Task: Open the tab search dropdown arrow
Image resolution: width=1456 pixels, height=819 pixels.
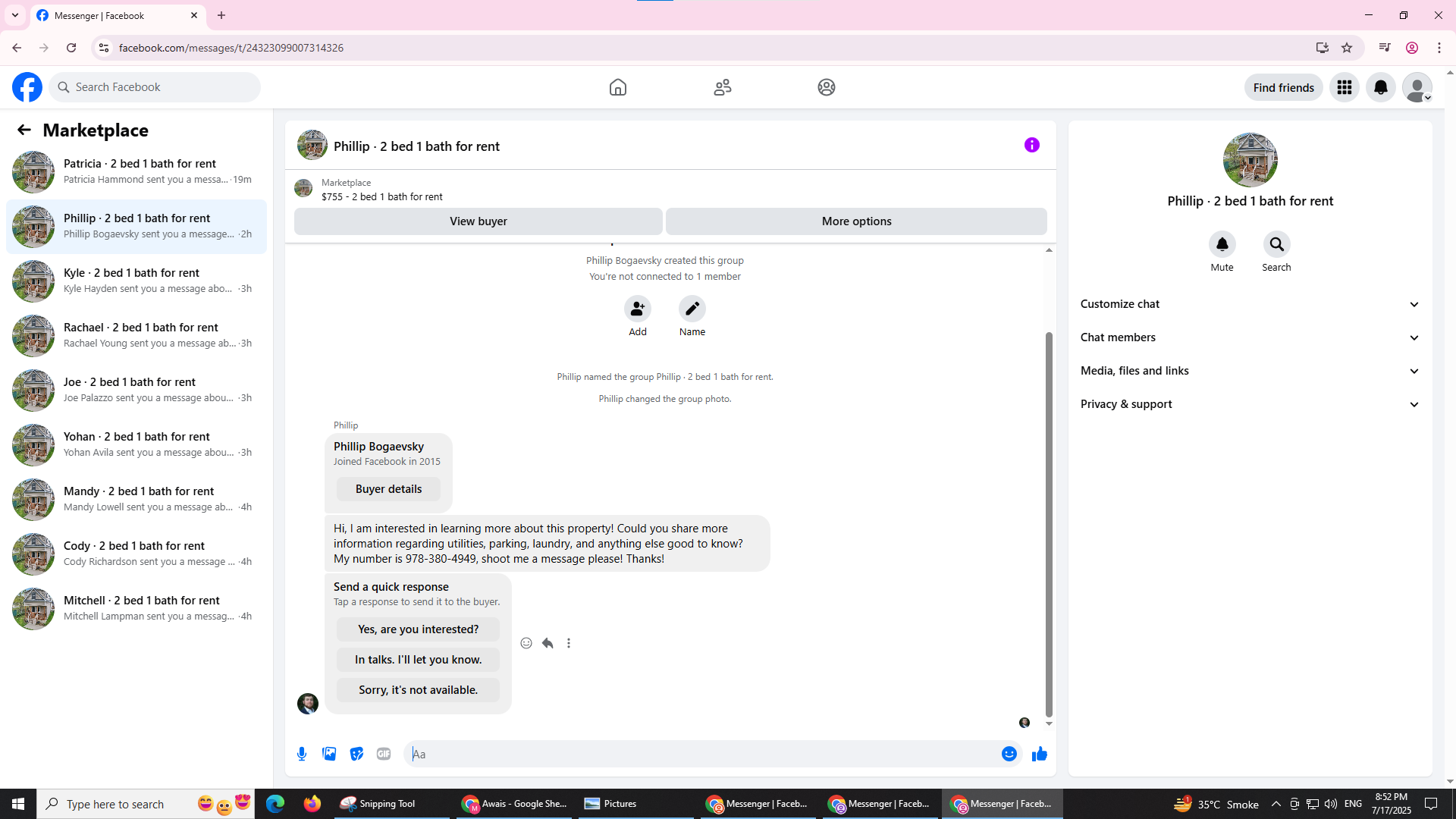Action: [x=15, y=15]
